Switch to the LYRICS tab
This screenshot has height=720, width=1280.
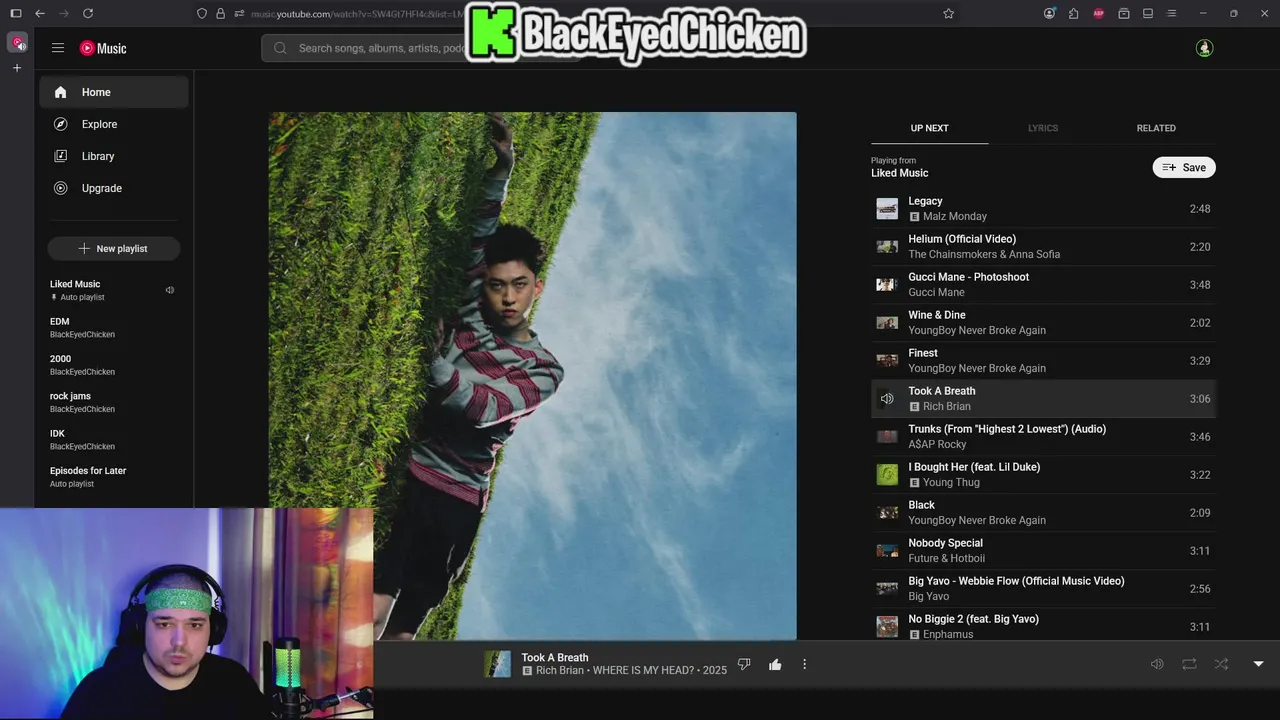point(1042,128)
